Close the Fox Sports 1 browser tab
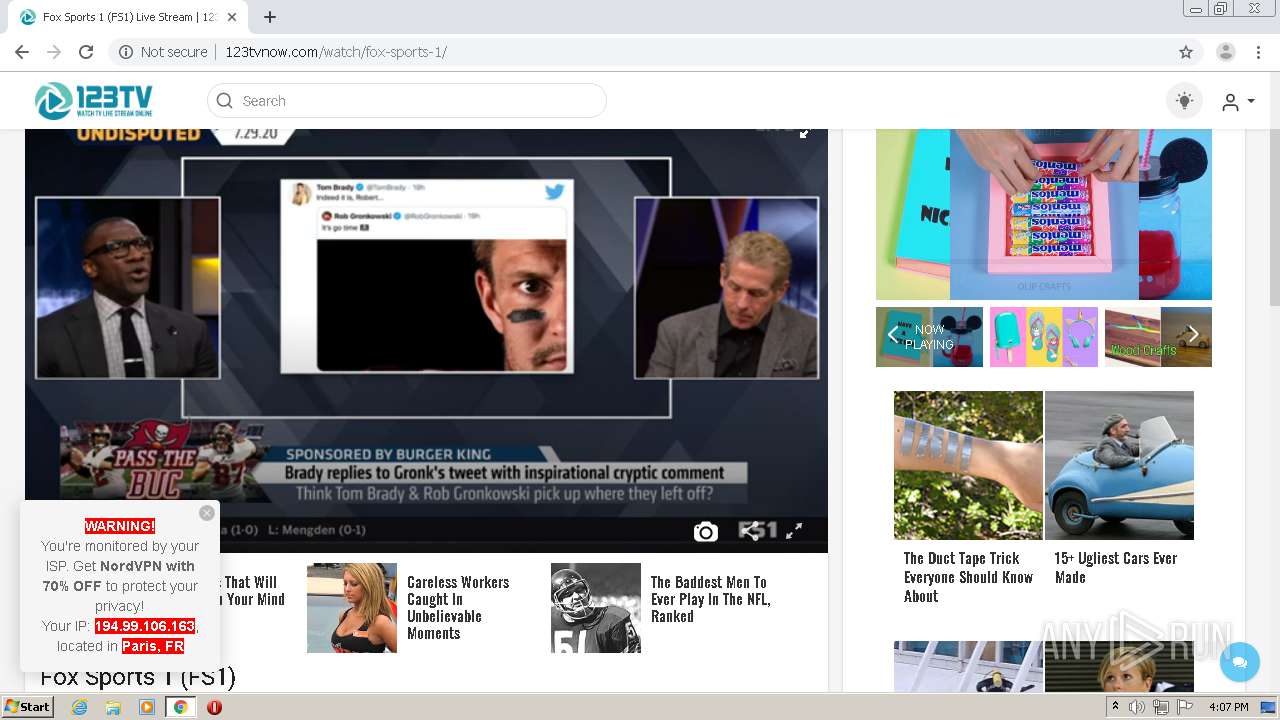The width and height of the screenshot is (1280, 720). pos(233,17)
